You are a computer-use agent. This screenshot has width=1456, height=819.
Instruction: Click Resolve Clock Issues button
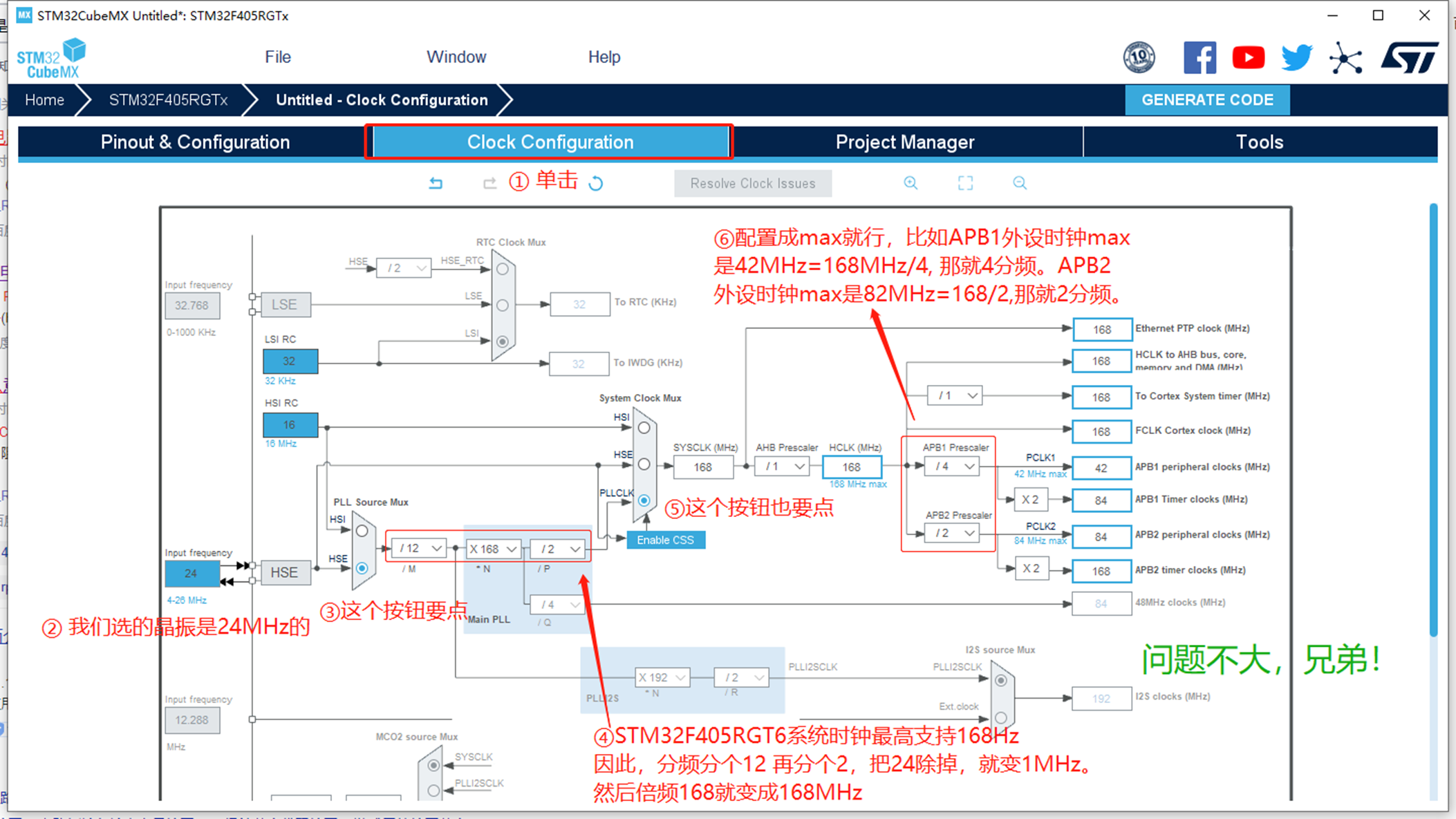753,184
